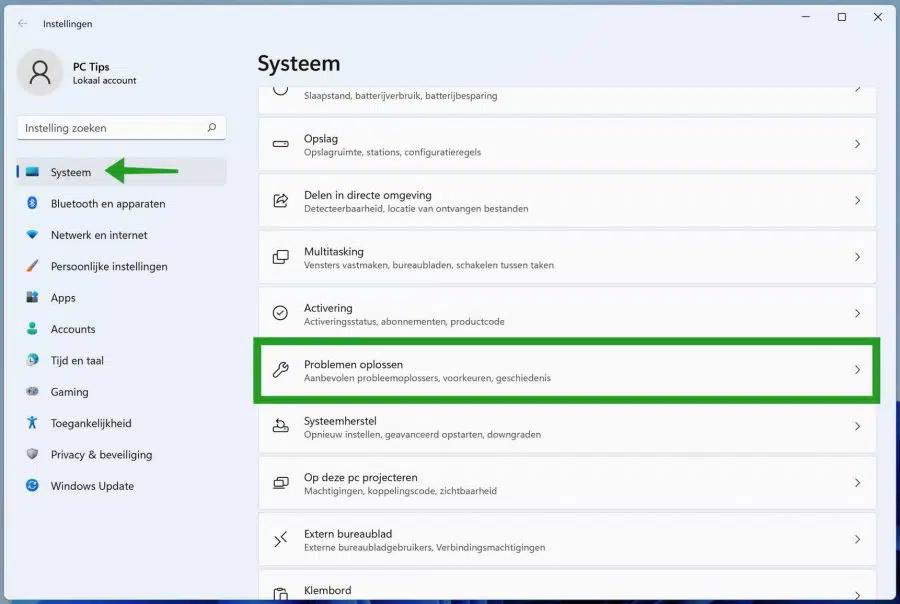
Task: Open chevron on Delen in directe omgeving
Action: pos(857,200)
